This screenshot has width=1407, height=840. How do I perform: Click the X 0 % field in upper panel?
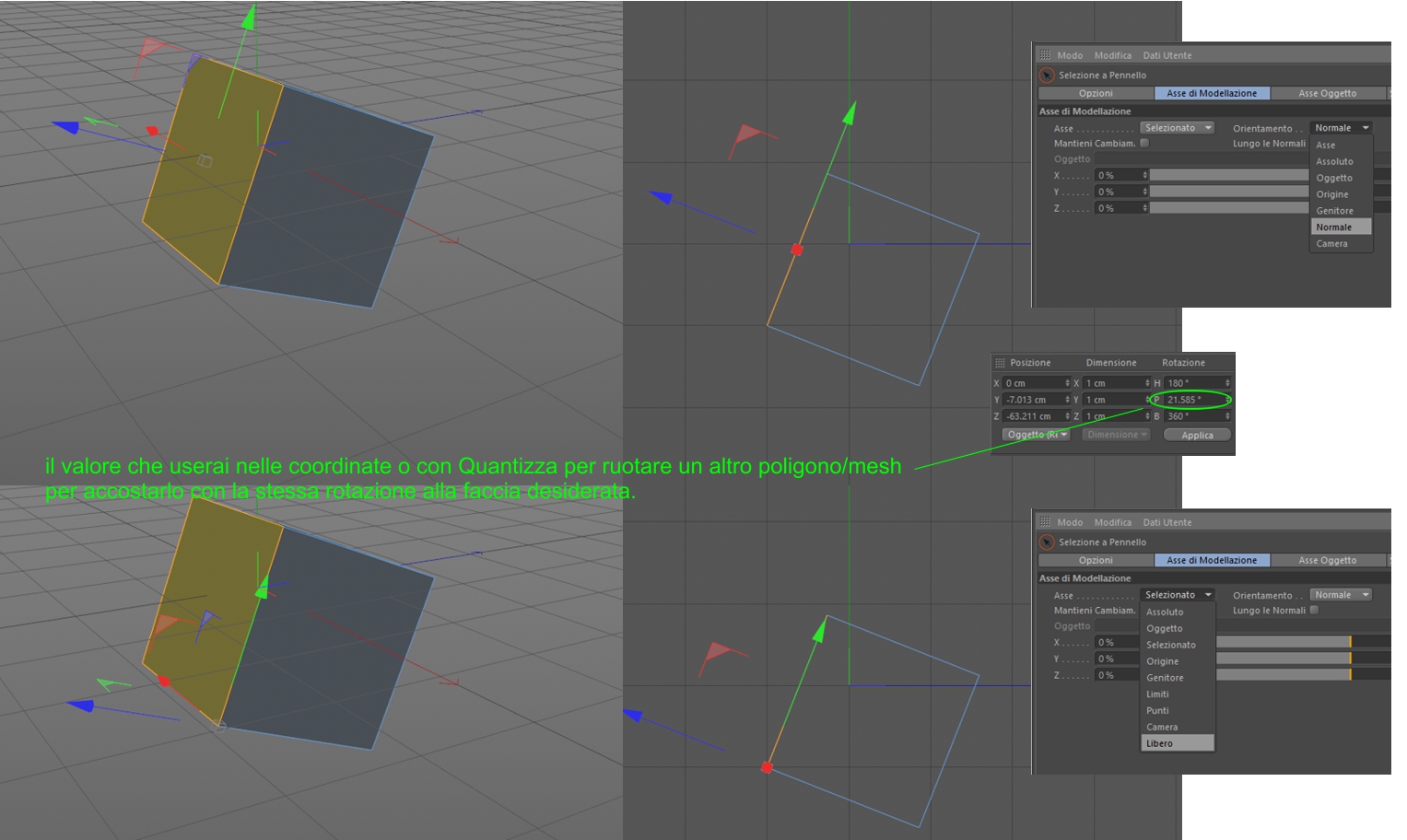pyautogui.click(x=1121, y=175)
